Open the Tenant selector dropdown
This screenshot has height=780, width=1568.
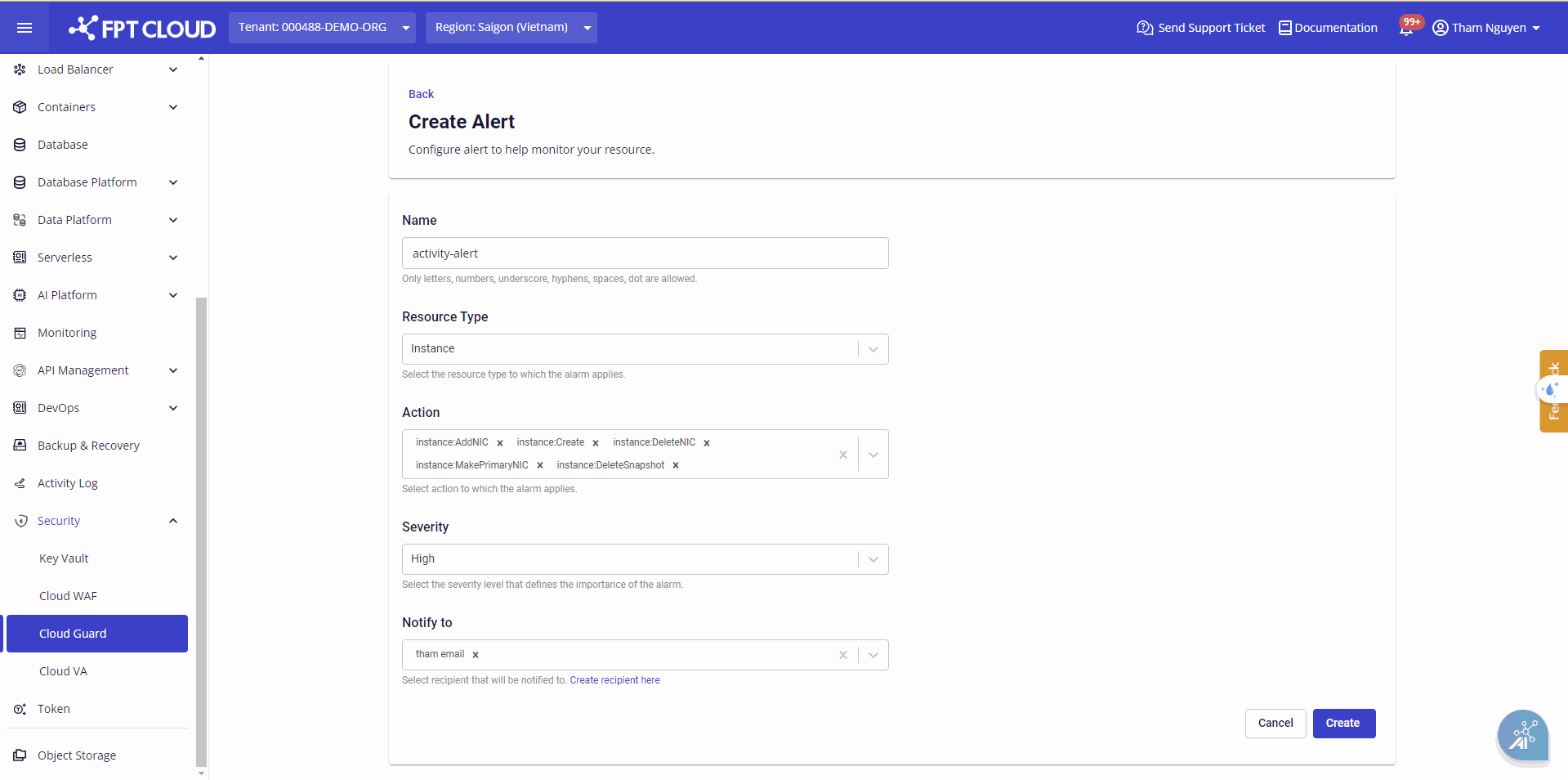point(322,28)
